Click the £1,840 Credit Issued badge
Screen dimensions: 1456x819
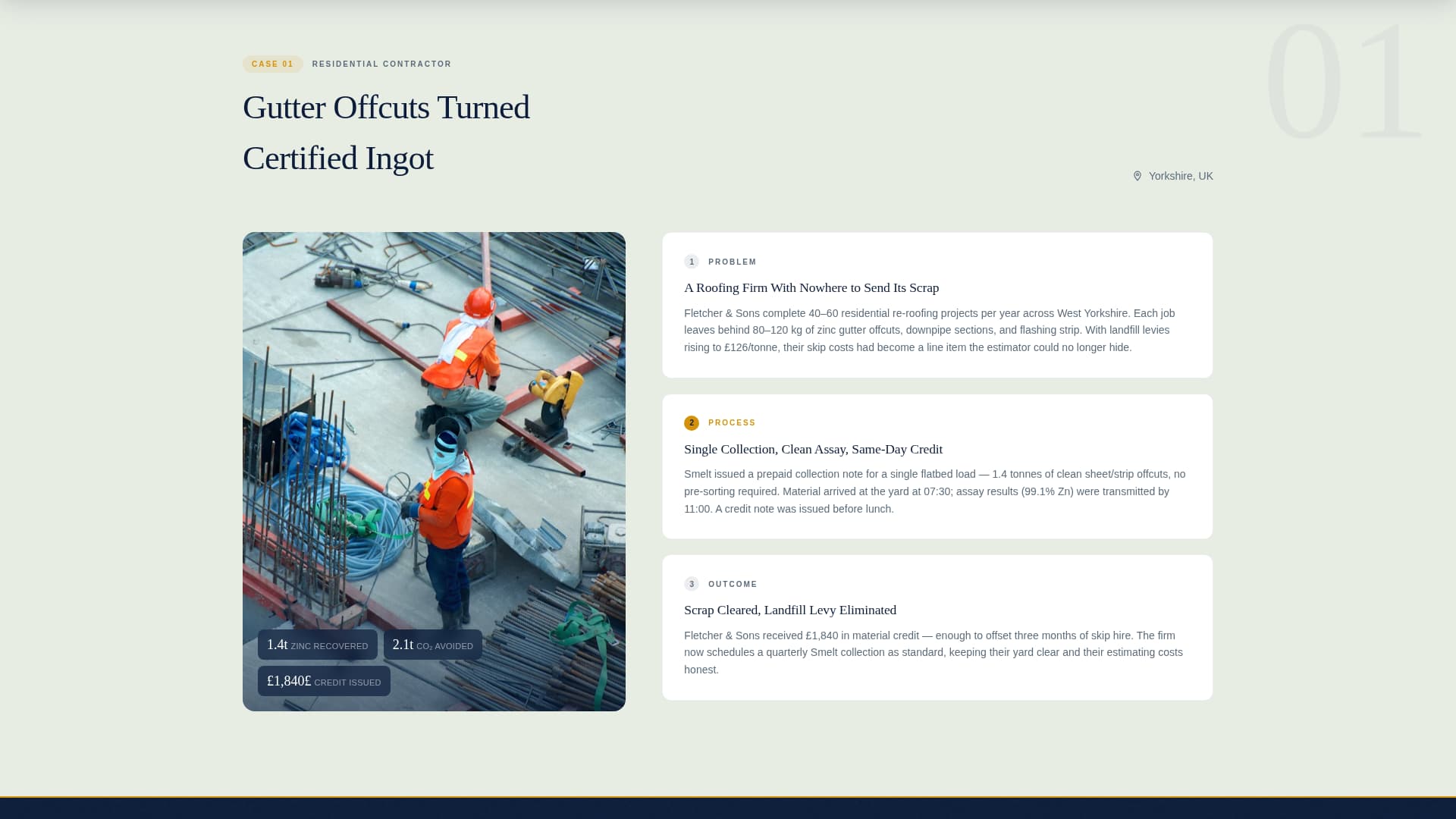click(324, 682)
